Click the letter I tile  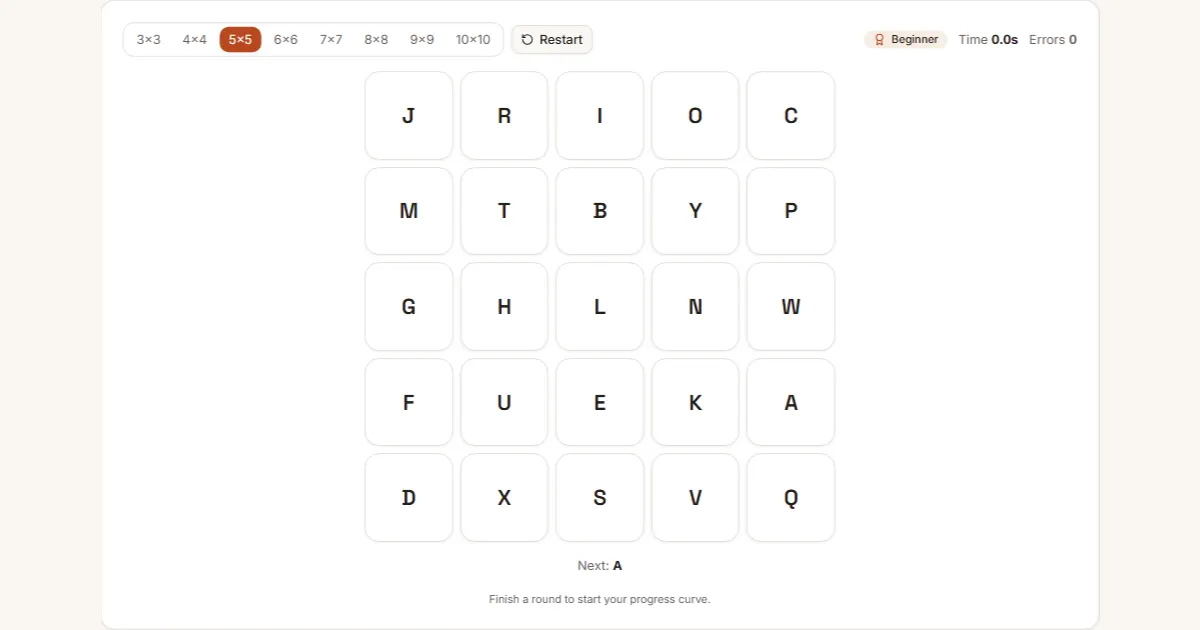click(600, 115)
